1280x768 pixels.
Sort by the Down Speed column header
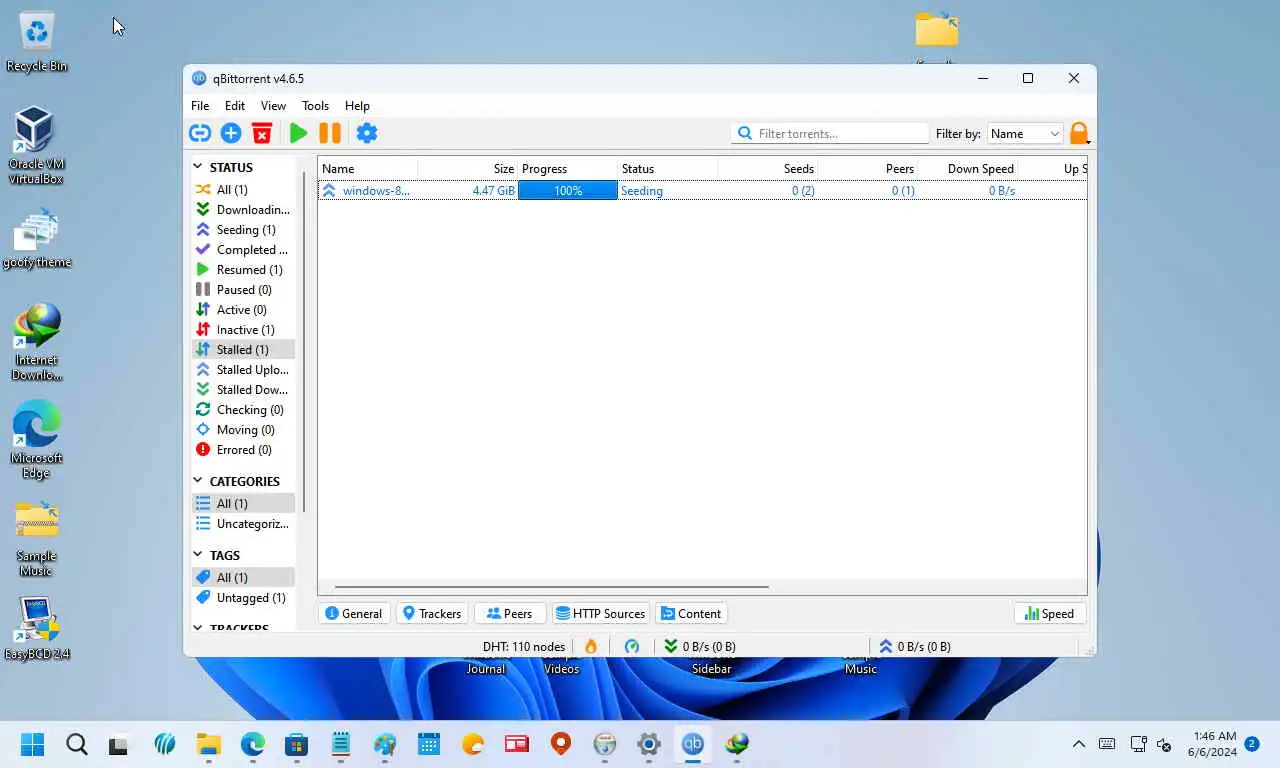tap(967, 168)
